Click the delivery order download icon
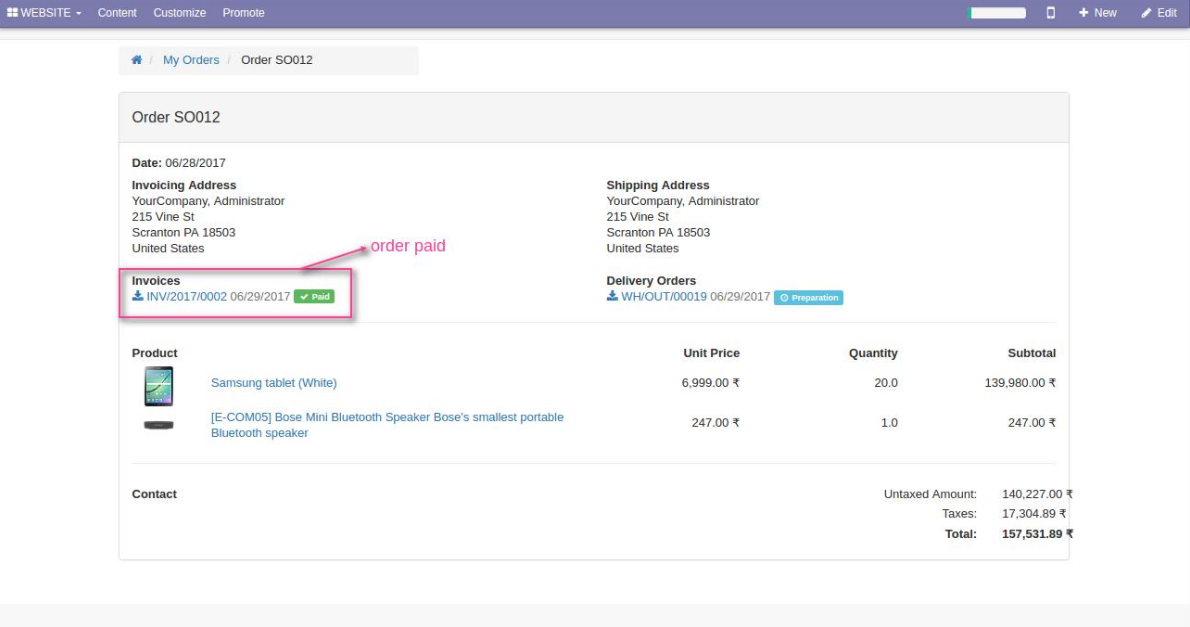This screenshot has height=627, width=1190. [612, 297]
